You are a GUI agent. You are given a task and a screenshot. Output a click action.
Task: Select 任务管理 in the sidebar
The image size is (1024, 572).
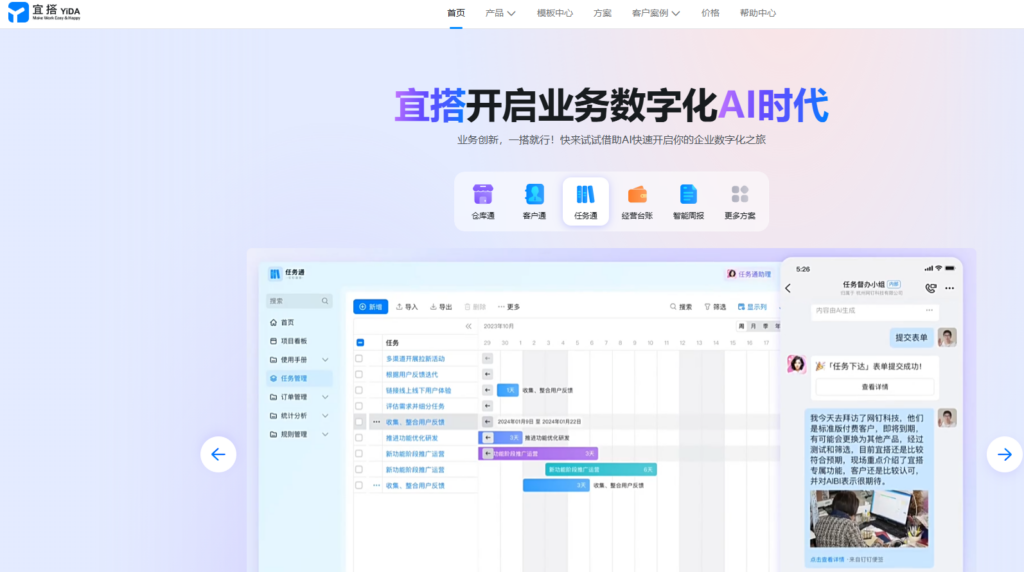click(299, 378)
